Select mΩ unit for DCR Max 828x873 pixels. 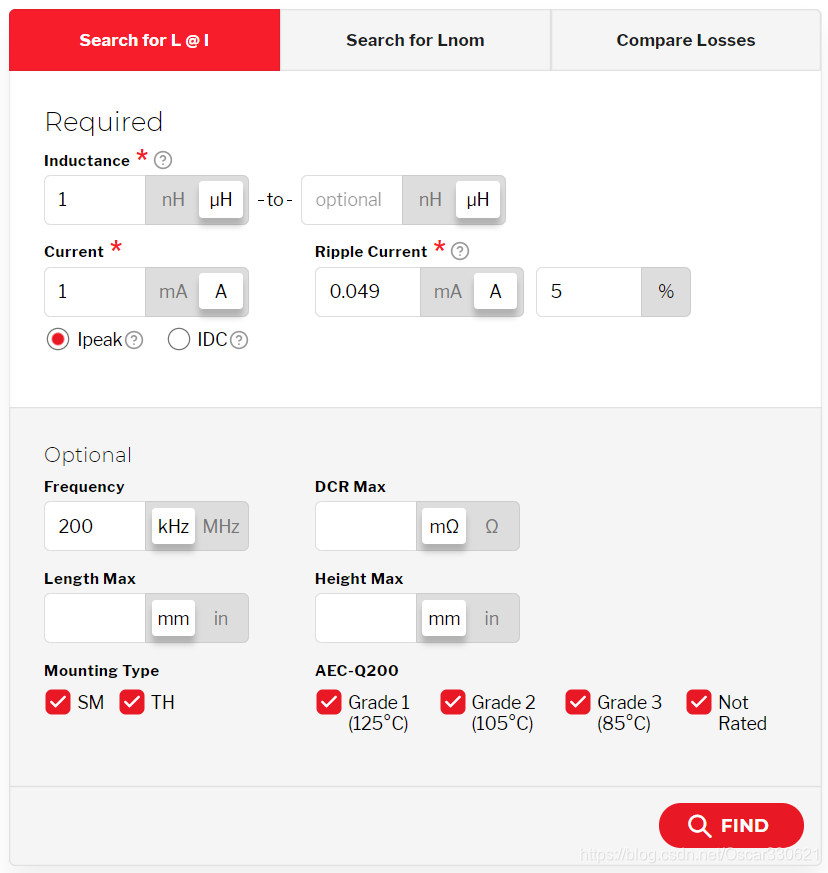(444, 526)
